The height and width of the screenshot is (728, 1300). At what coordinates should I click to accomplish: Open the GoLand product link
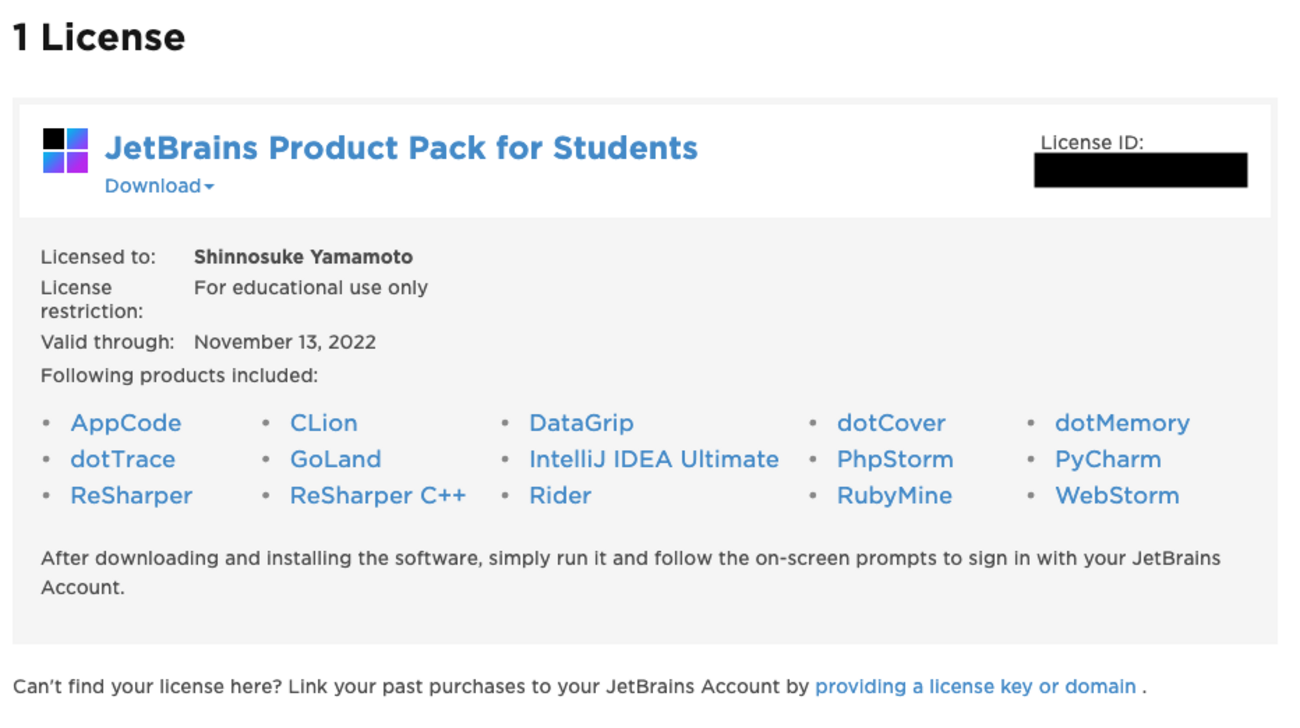point(335,459)
